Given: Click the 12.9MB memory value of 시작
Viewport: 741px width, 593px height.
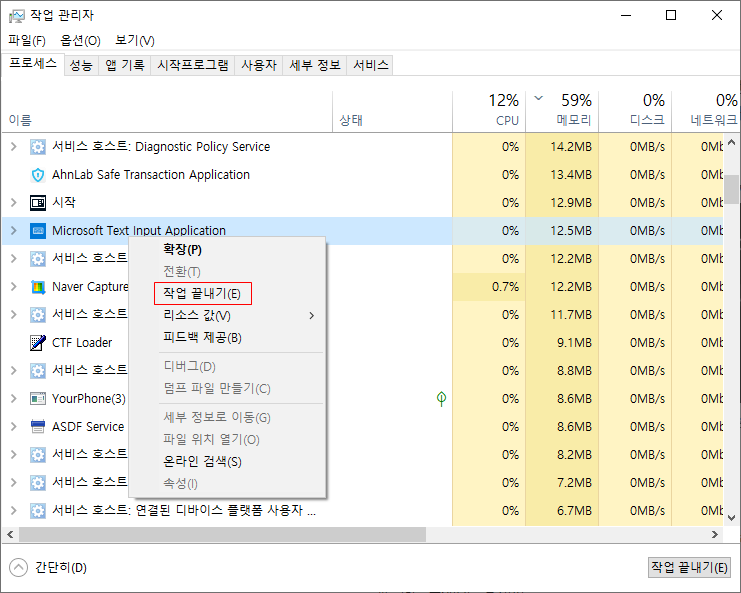Looking at the screenshot, I should (x=571, y=203).
